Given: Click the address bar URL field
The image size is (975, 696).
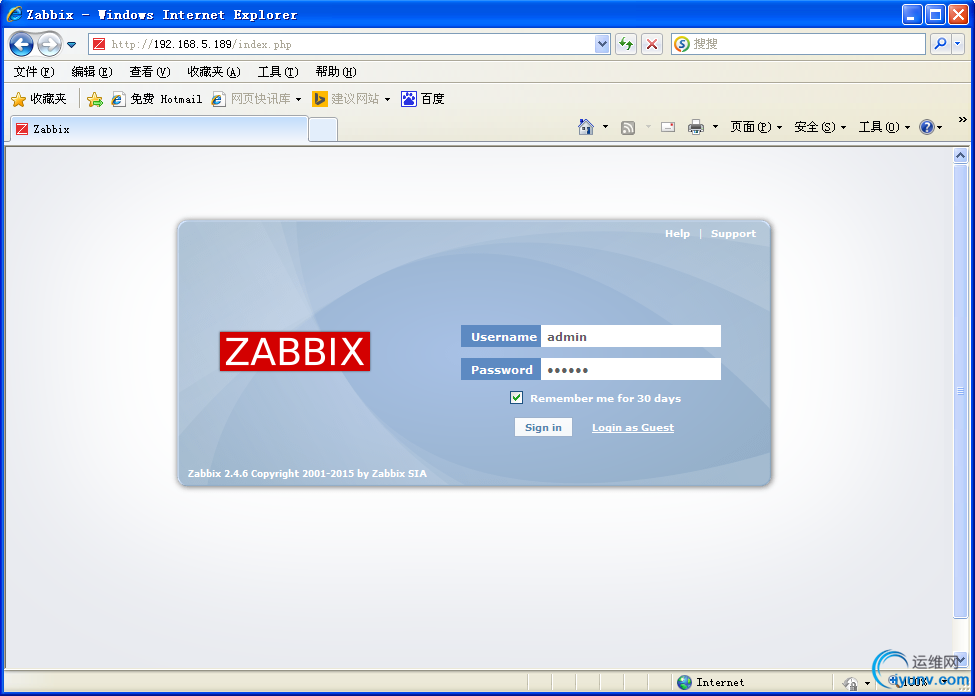Looking at the screenshot, I should [342, 44].
